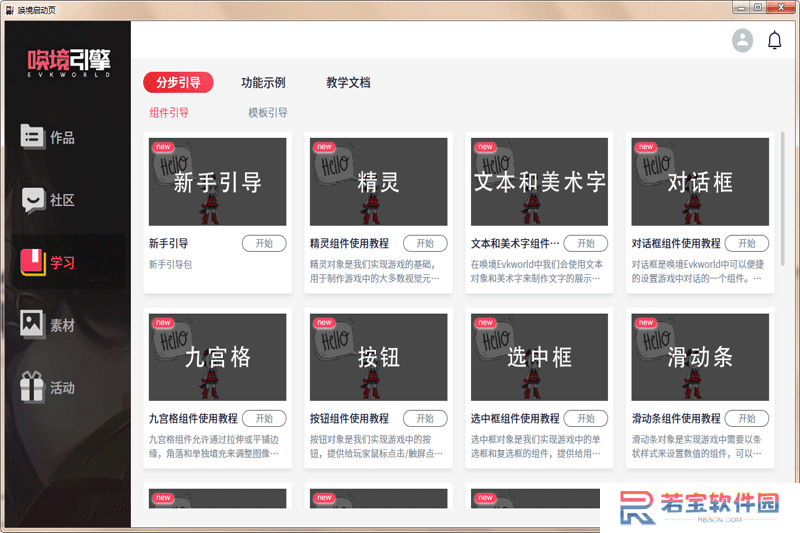Open the notifications bell

pos(774,40)
